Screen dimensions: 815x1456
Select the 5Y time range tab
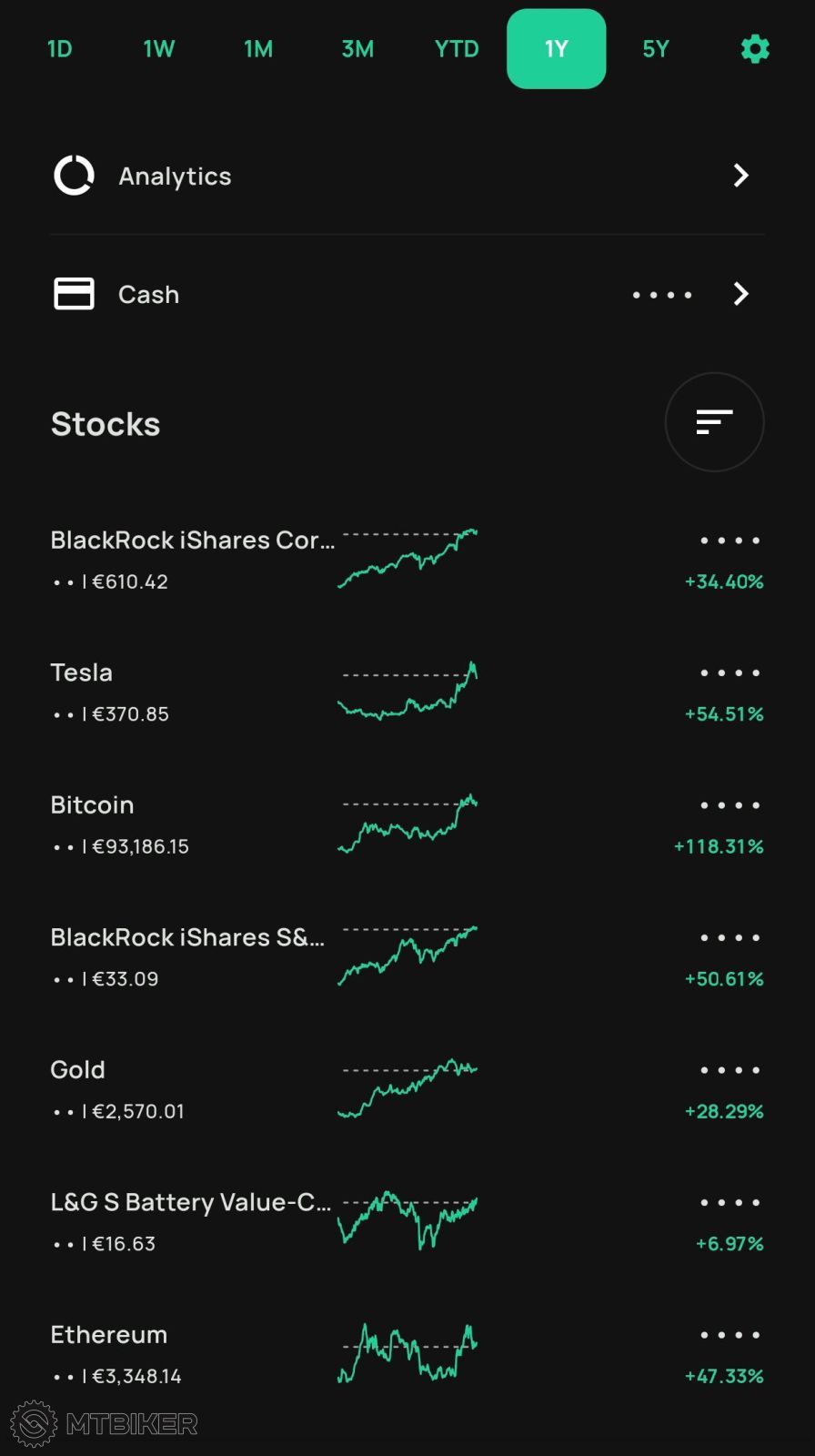(655, 49)
